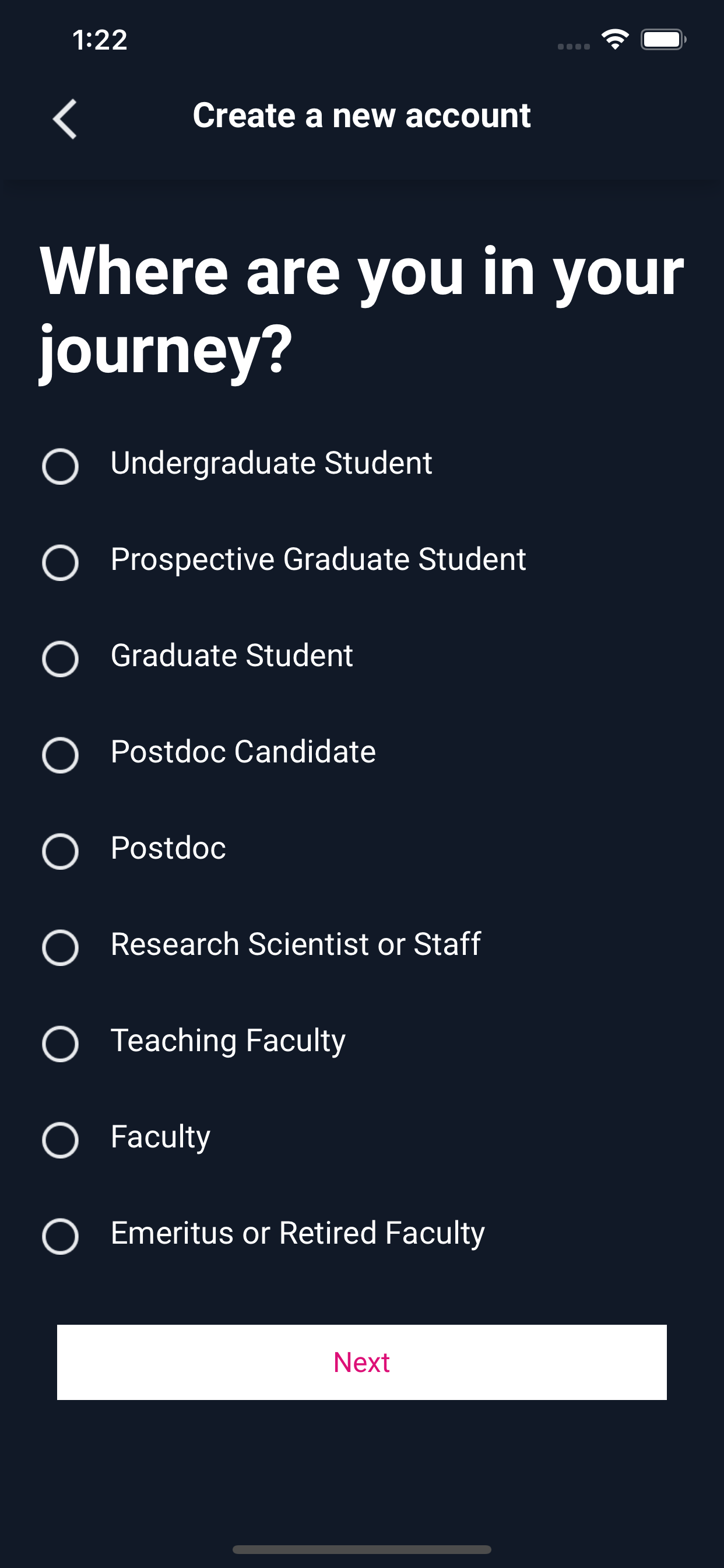This screenshot has width=724, height=1568.
Task: Pick the Faculty radio button
Action: point(60,1139)
